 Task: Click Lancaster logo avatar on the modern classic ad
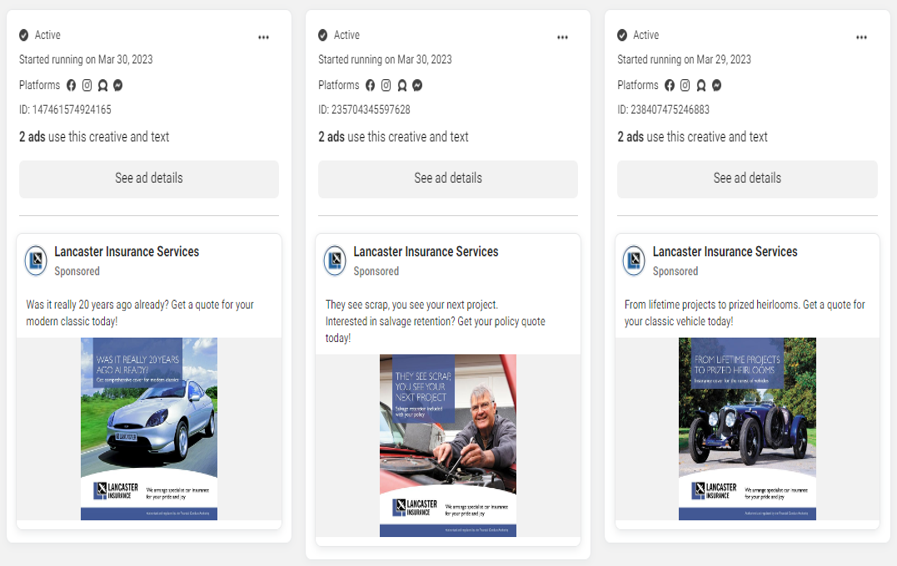coord(36,261)
